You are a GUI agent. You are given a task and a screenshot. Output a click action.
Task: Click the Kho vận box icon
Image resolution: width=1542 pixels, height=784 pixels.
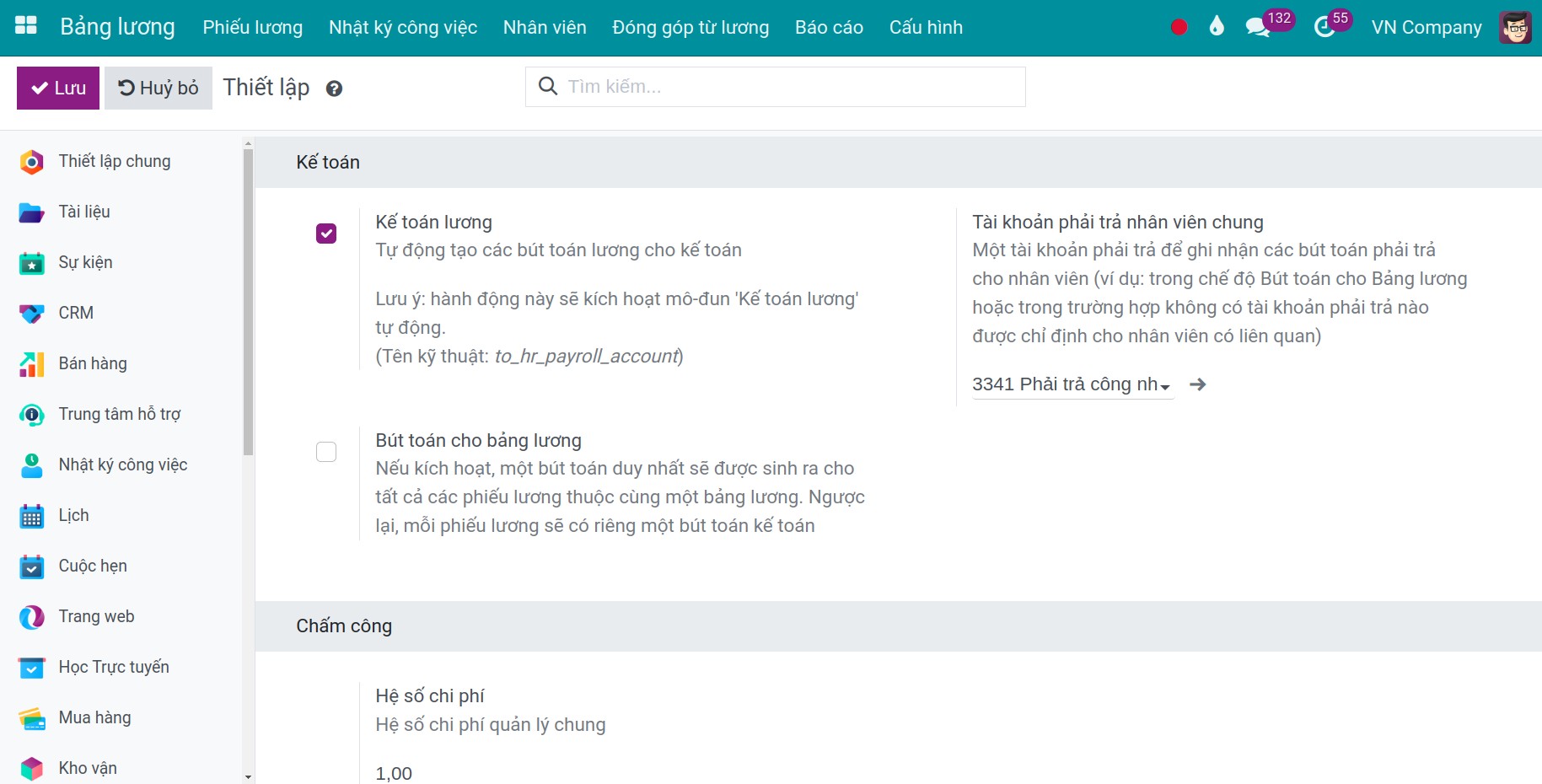(x=31, y=768)
